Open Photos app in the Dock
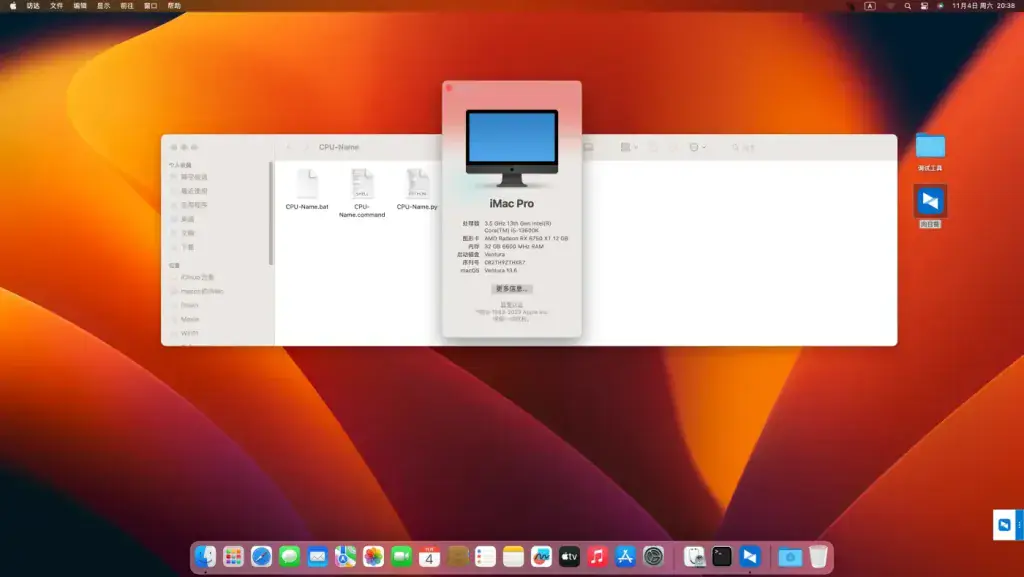Screen dimensions: 1024x577 [x=374, y=557]
